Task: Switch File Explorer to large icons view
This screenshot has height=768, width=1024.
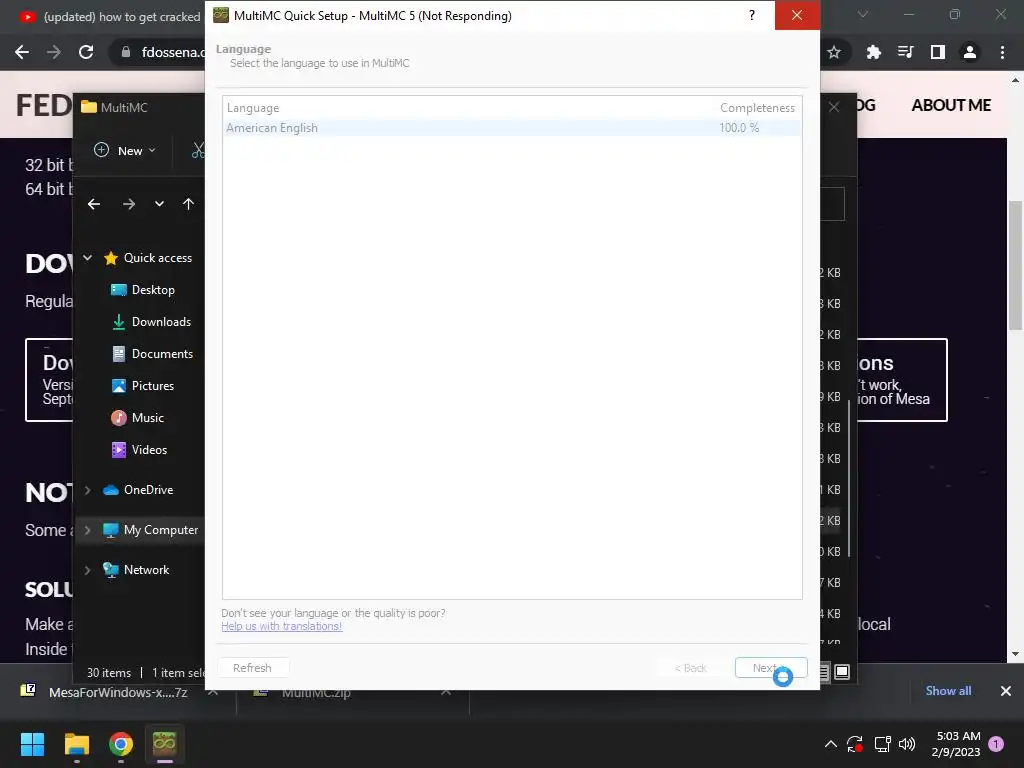Action: pyautogui.click(x=842, y=672)
